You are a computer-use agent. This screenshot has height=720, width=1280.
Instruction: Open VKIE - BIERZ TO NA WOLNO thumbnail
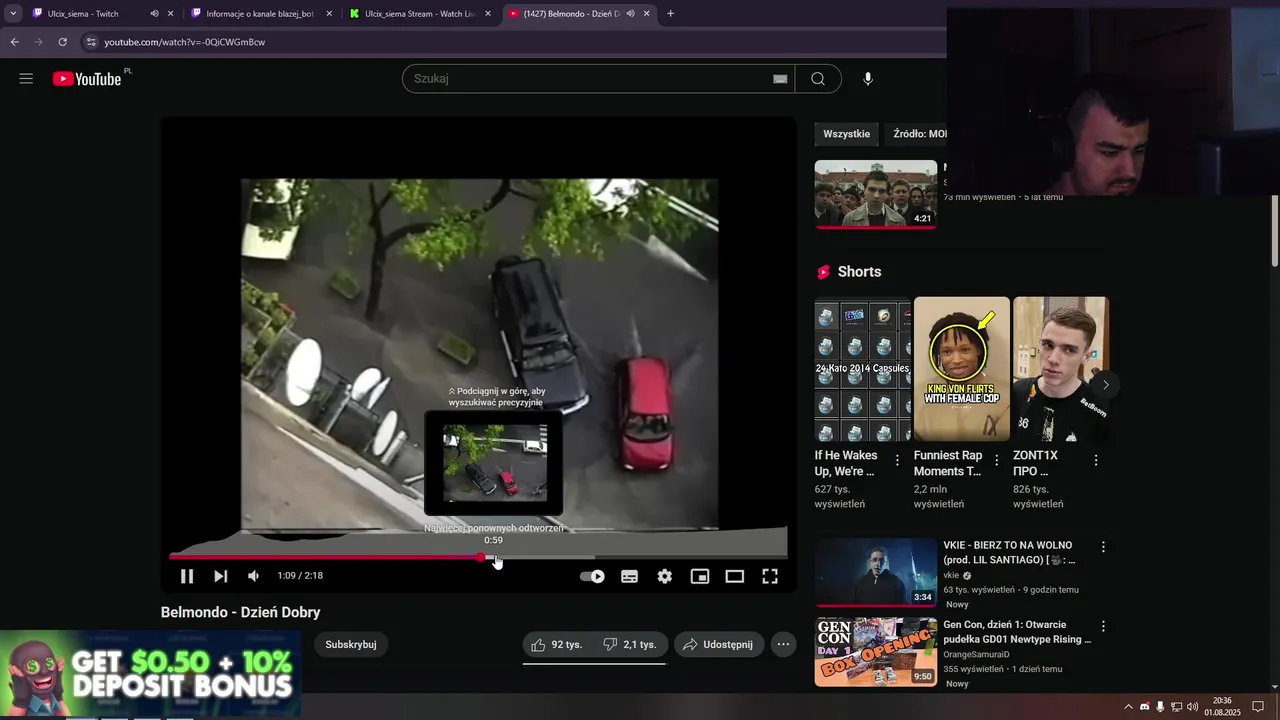click(875, 572)
